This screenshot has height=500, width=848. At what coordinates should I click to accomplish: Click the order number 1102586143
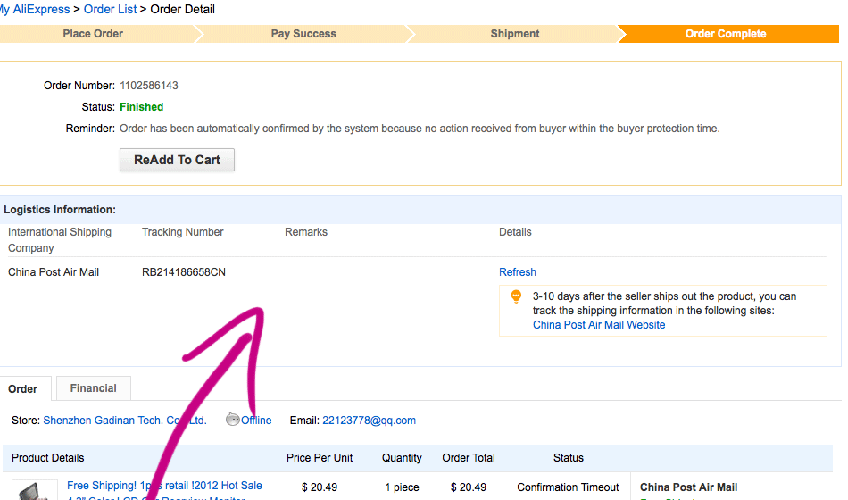point(149,85)
